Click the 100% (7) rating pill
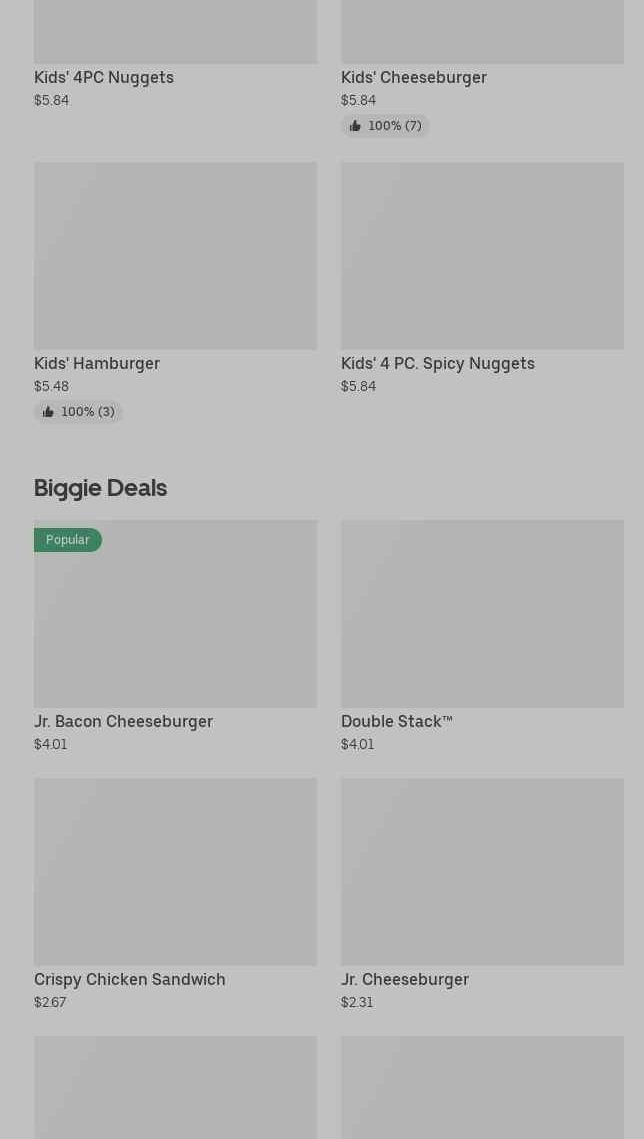 386,126
